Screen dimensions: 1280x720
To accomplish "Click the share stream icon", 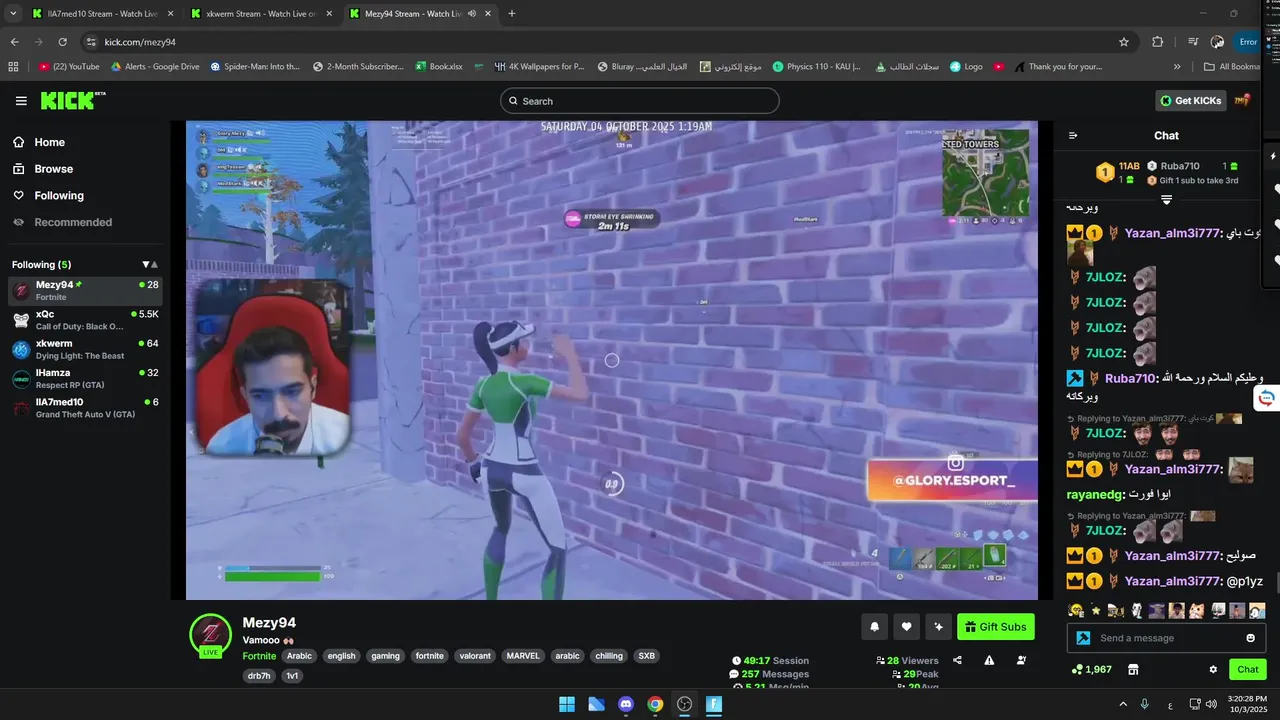I will pos(958,660).
